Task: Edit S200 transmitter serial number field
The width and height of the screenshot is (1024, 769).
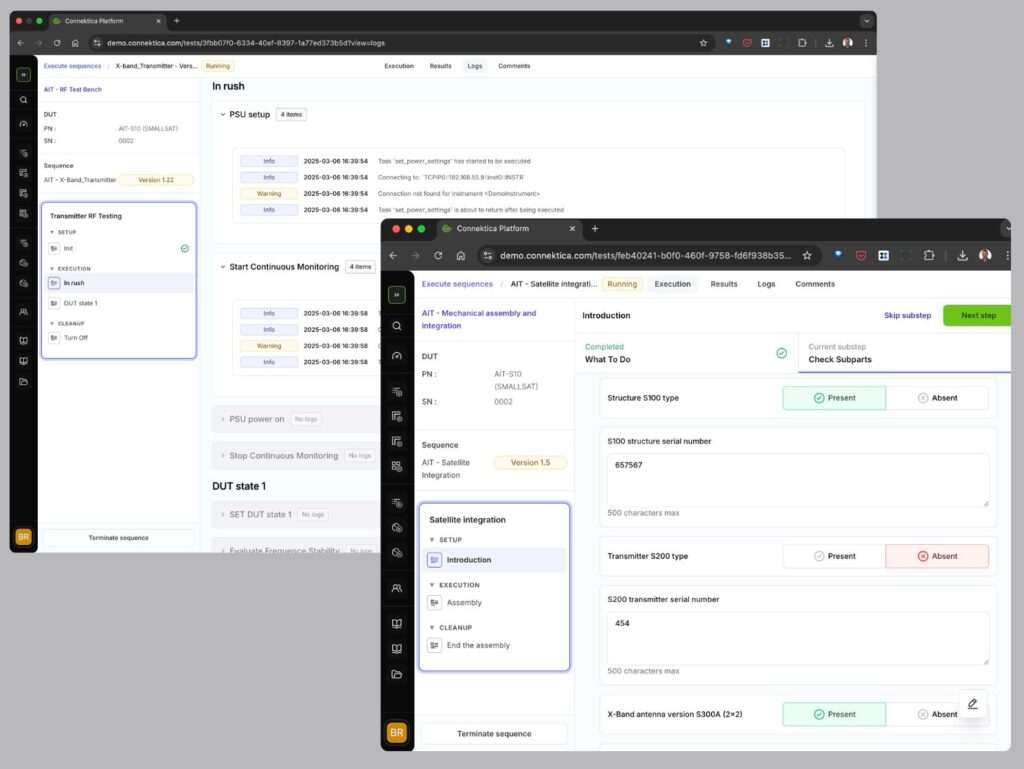Action: [x=798, y=638]
